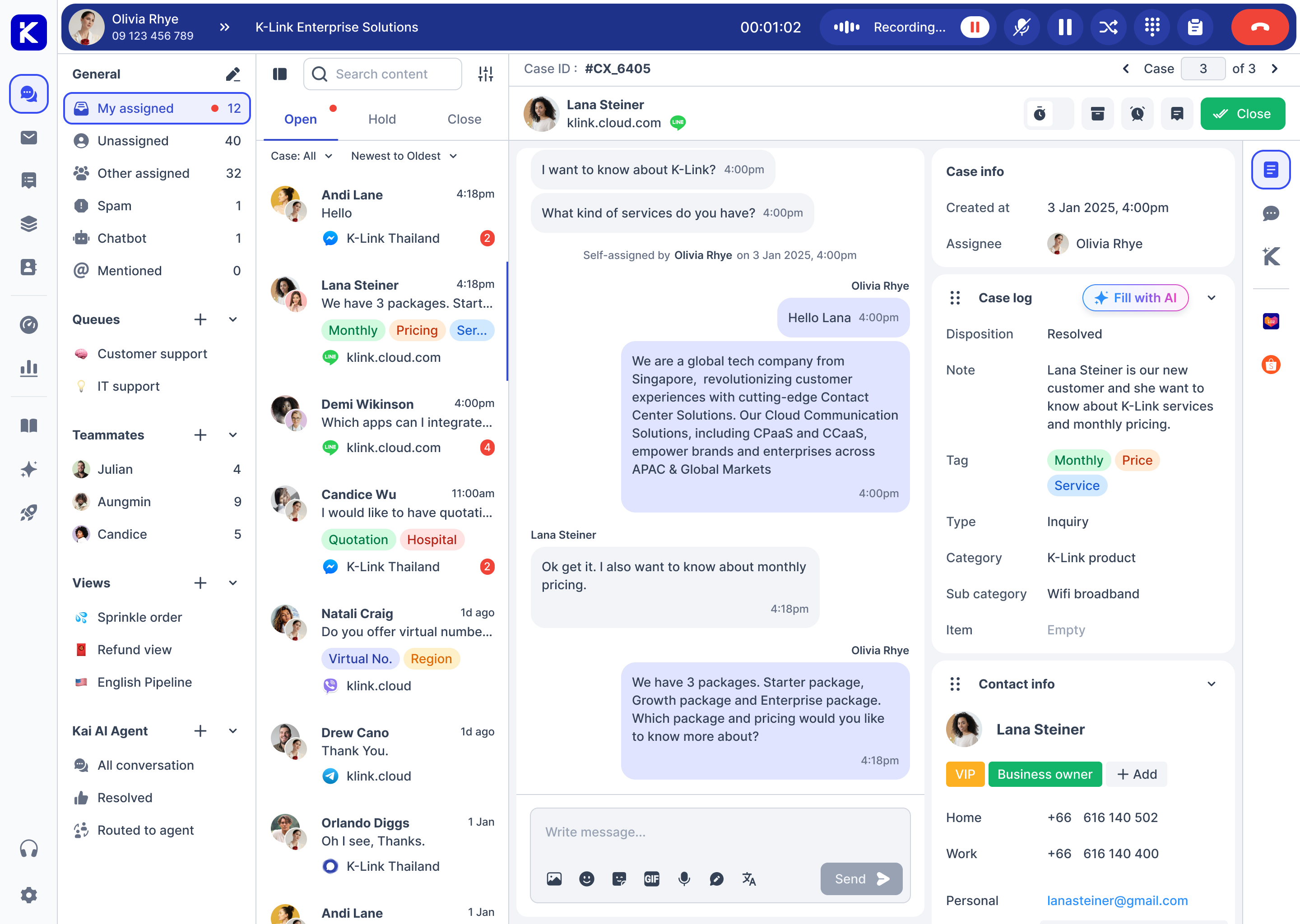Screen dimensions: 1300x924
Task: Open knowledge base book icon
Action: 28,425
